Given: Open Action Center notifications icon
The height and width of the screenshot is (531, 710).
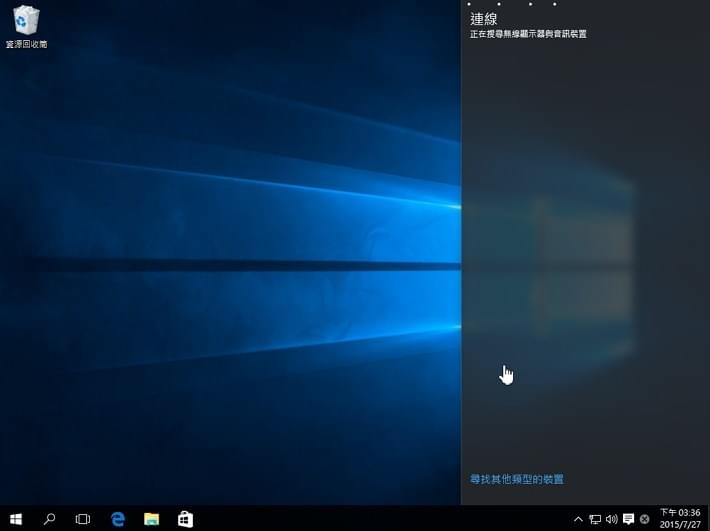Looking at the screenshot, I should (628, 519).
